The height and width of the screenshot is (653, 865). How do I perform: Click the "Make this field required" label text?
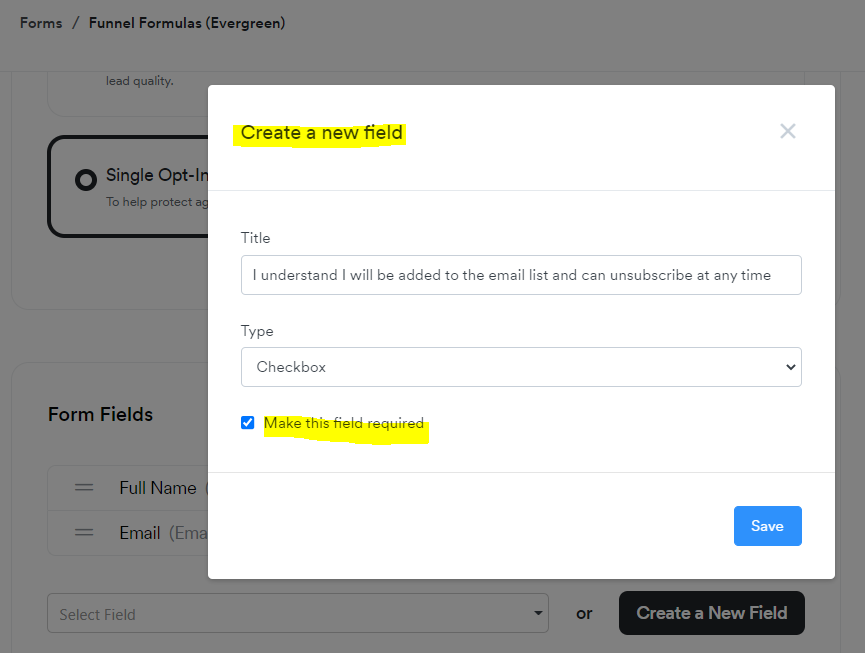(344, 423)
